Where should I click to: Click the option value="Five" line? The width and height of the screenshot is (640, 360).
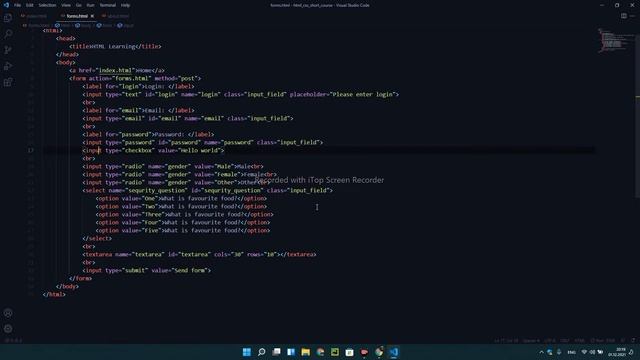(x=183, y=231)
